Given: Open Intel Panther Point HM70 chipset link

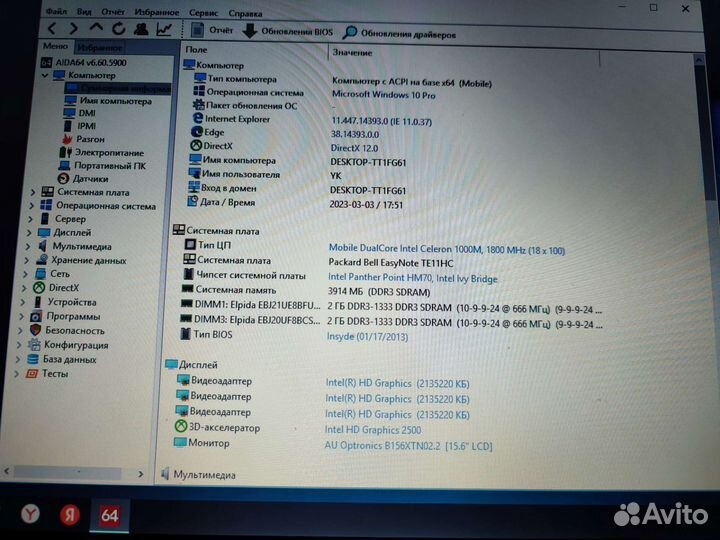Looking at the screenshot, I should (412, 278).
